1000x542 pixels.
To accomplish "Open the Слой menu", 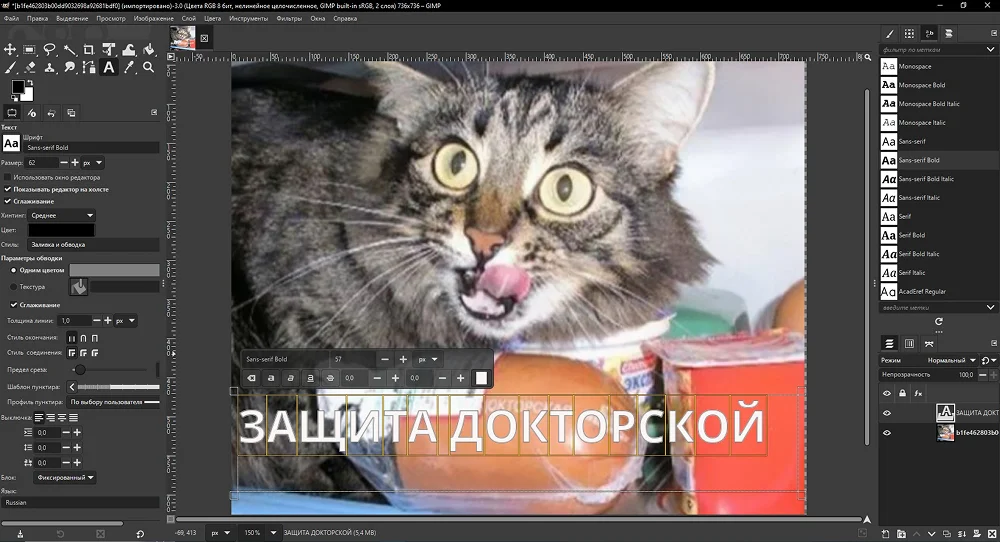I will (189, 18).
